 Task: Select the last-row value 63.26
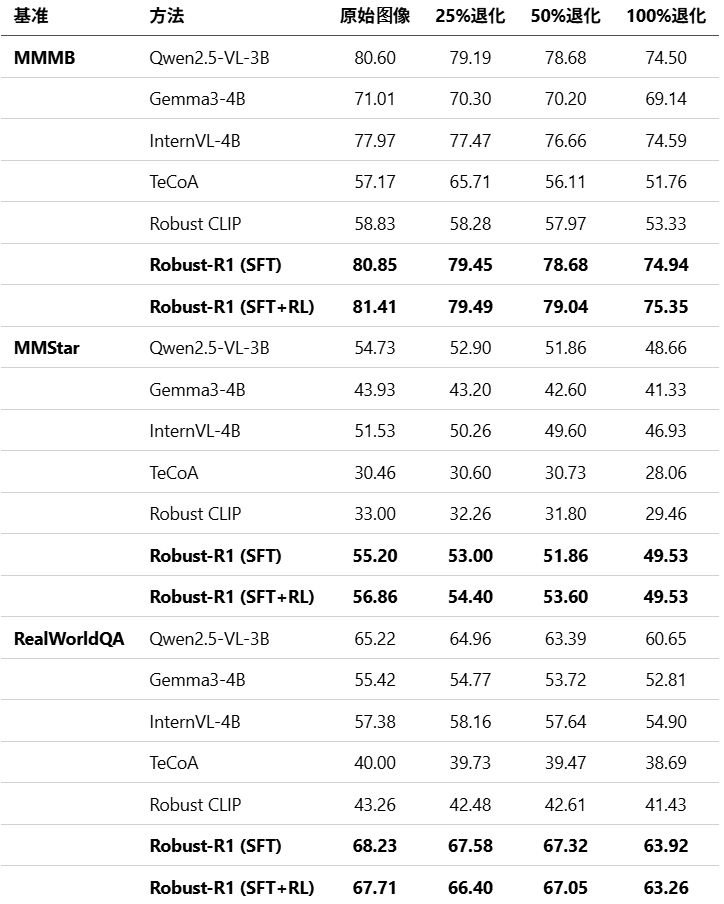(x=666, y=888)
